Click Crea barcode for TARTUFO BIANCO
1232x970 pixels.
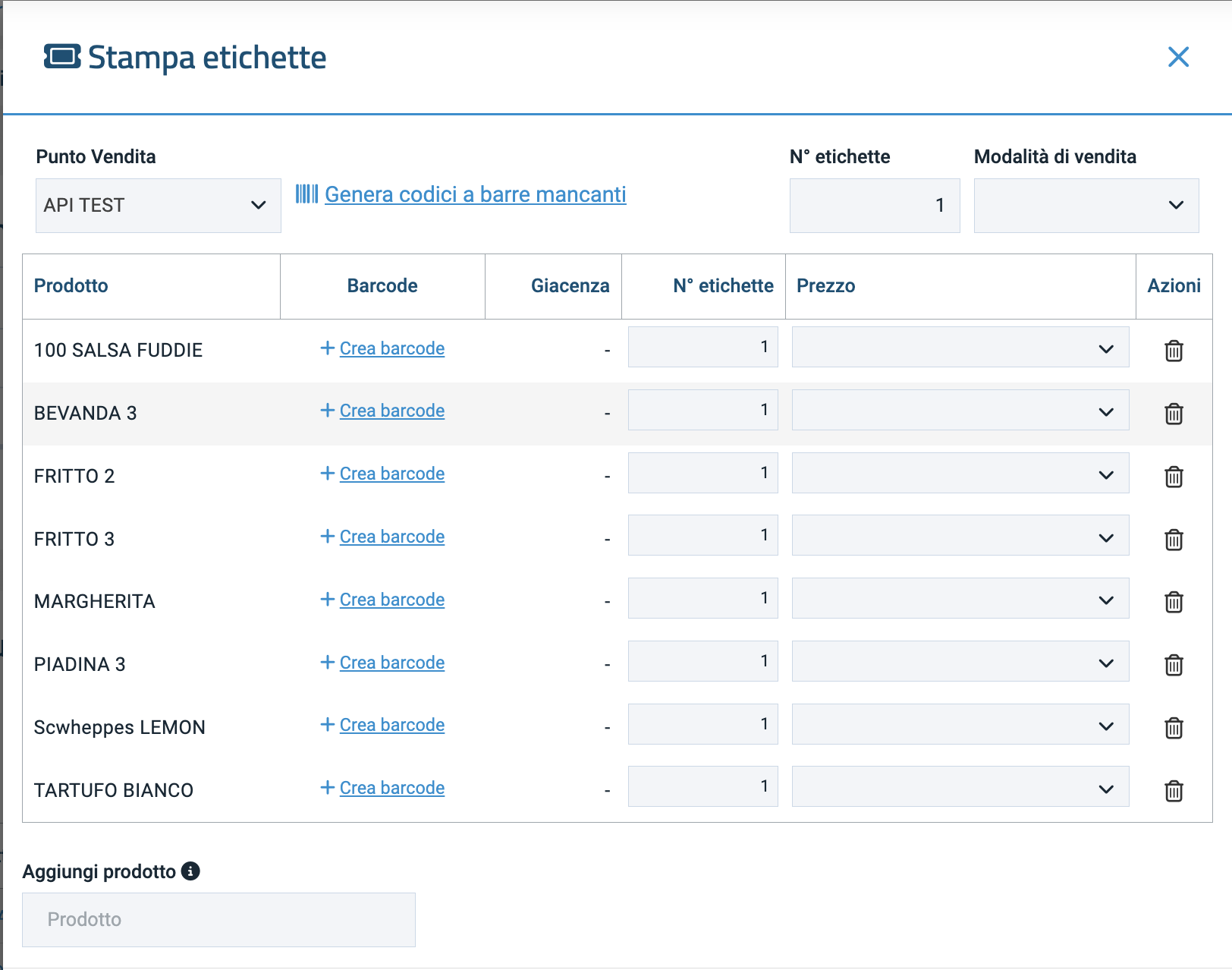391,788
